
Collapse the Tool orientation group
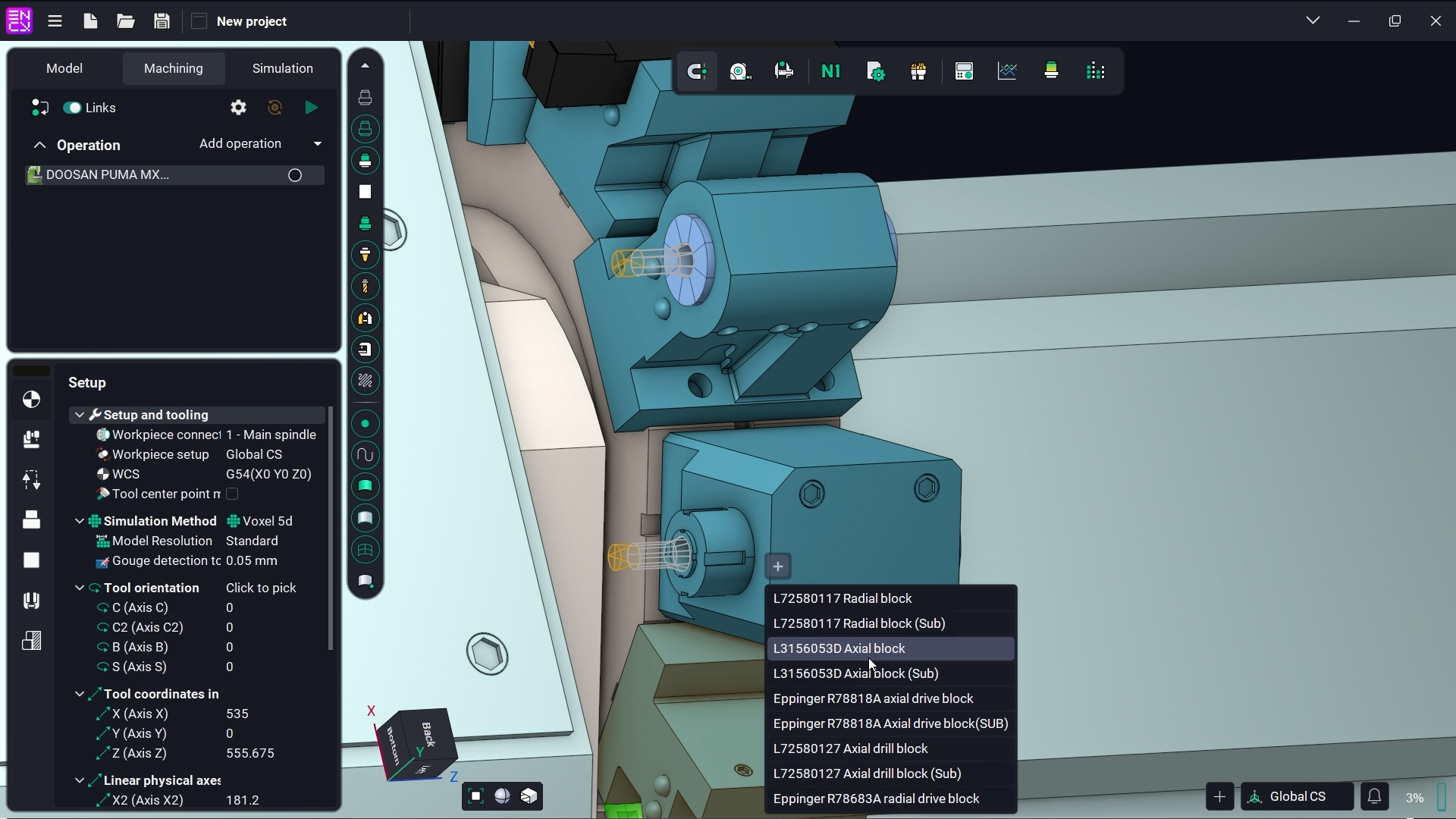[79, 588]
